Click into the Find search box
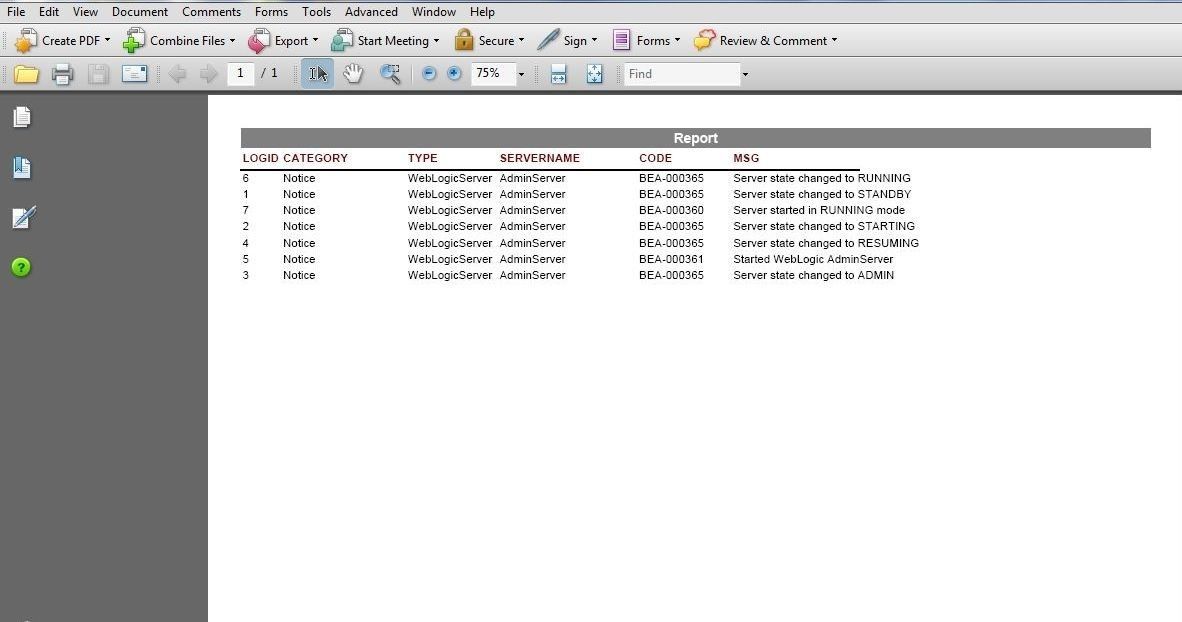1182x622 pixels. tap(681, 74)
